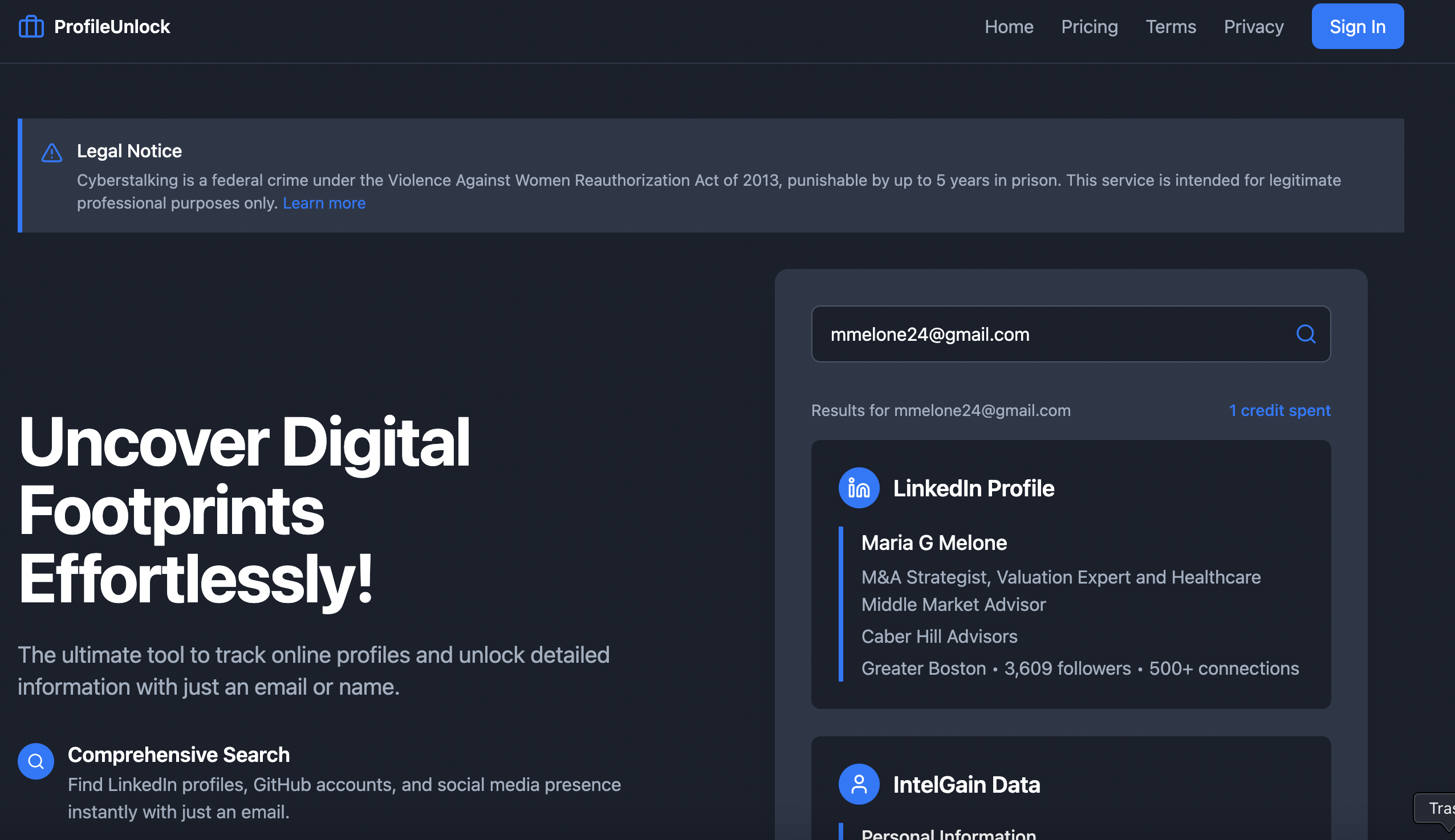
Task: Click the Greater Boston followers line
Action: tap(1080, 668)
